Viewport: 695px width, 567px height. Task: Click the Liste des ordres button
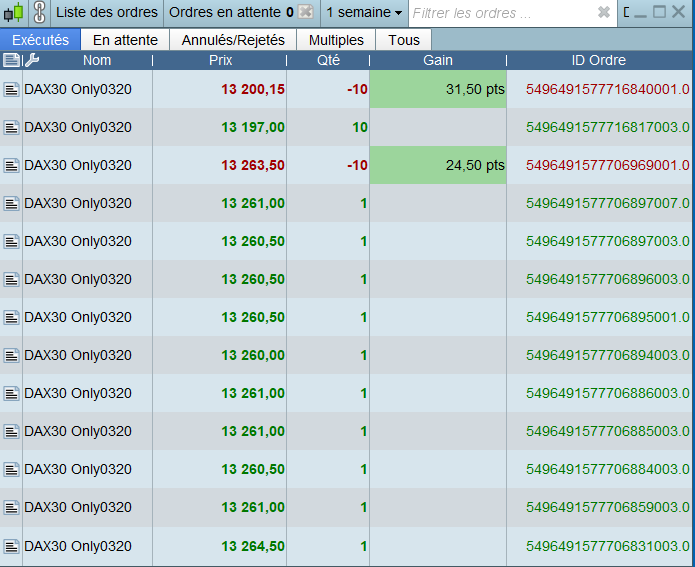[x=107, y=12]
